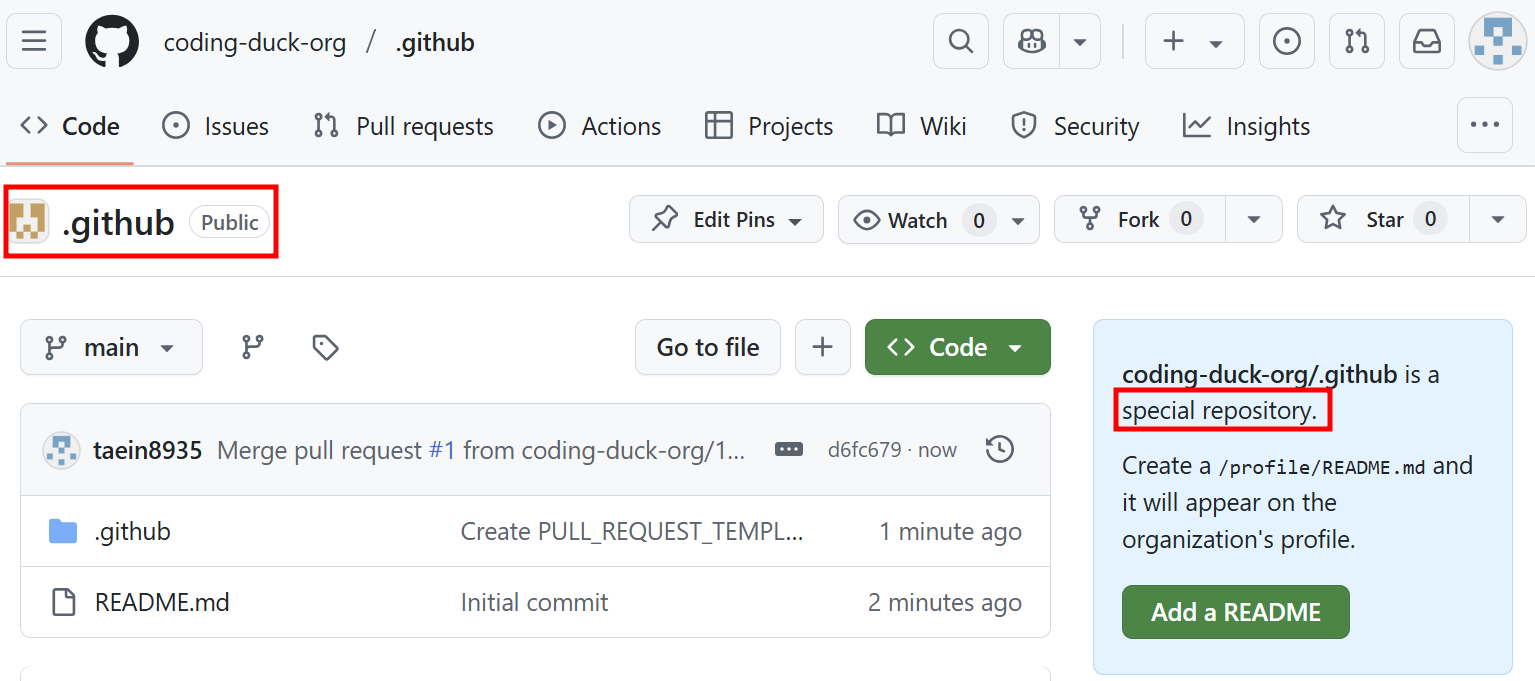Click the Fork button
Screen dimensions: 1535x681
click(x=1142, y=219)
